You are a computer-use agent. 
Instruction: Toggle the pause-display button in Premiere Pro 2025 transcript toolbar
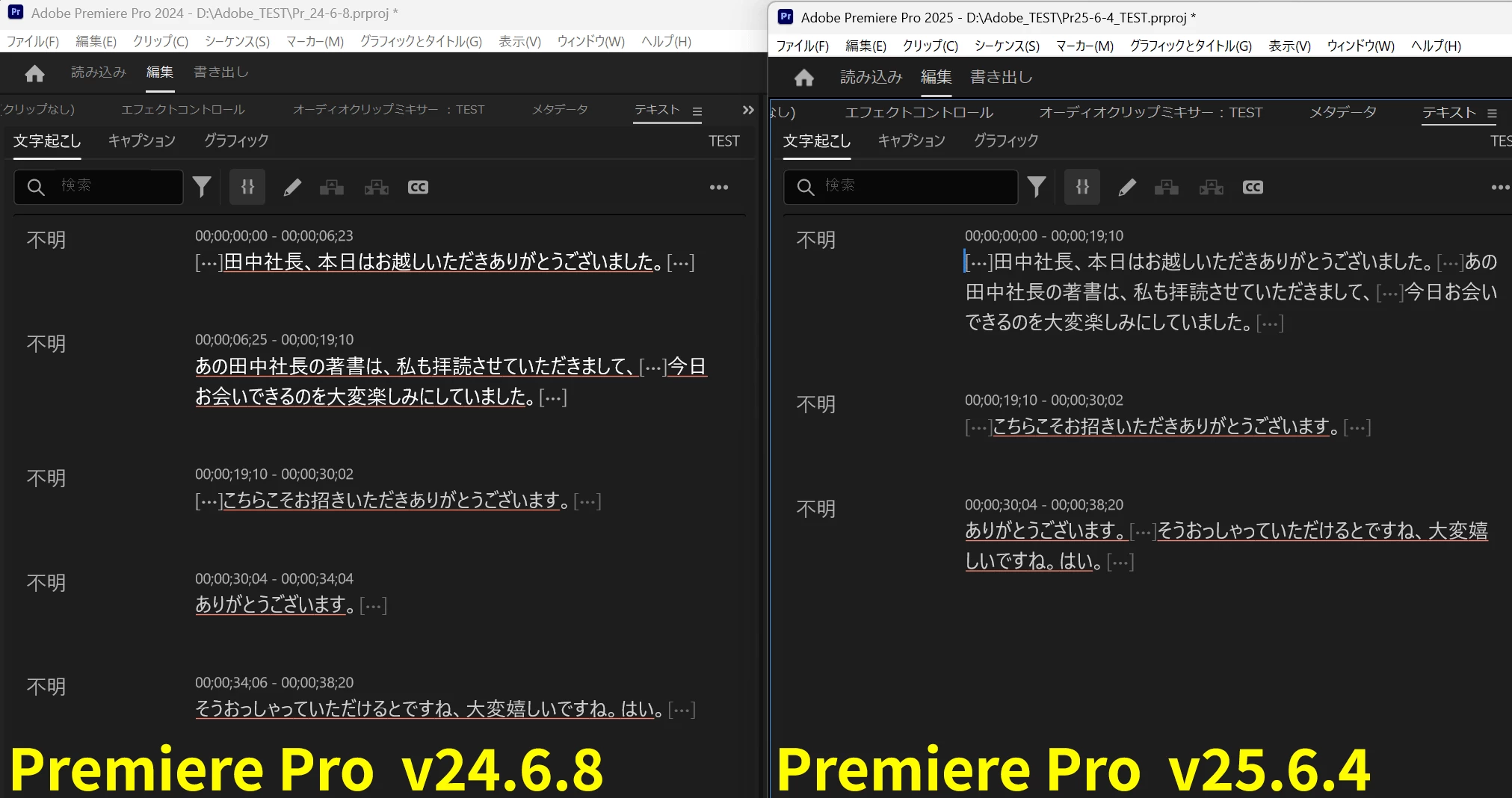click(x=1082, y=187)
